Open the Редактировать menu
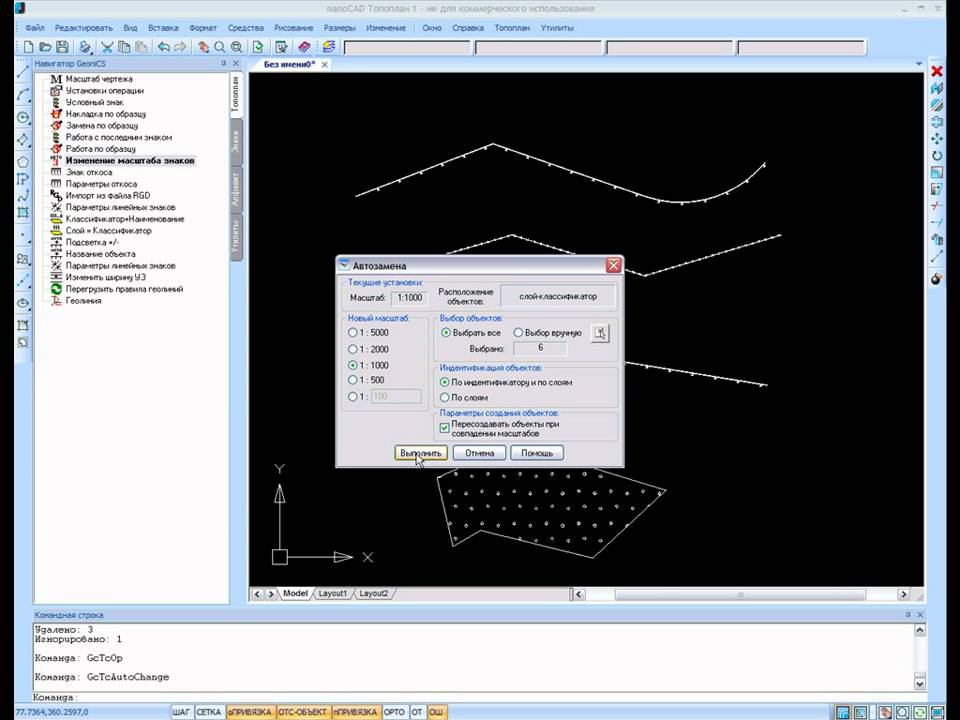Screen dimensions: 960x720 point(84,28)
